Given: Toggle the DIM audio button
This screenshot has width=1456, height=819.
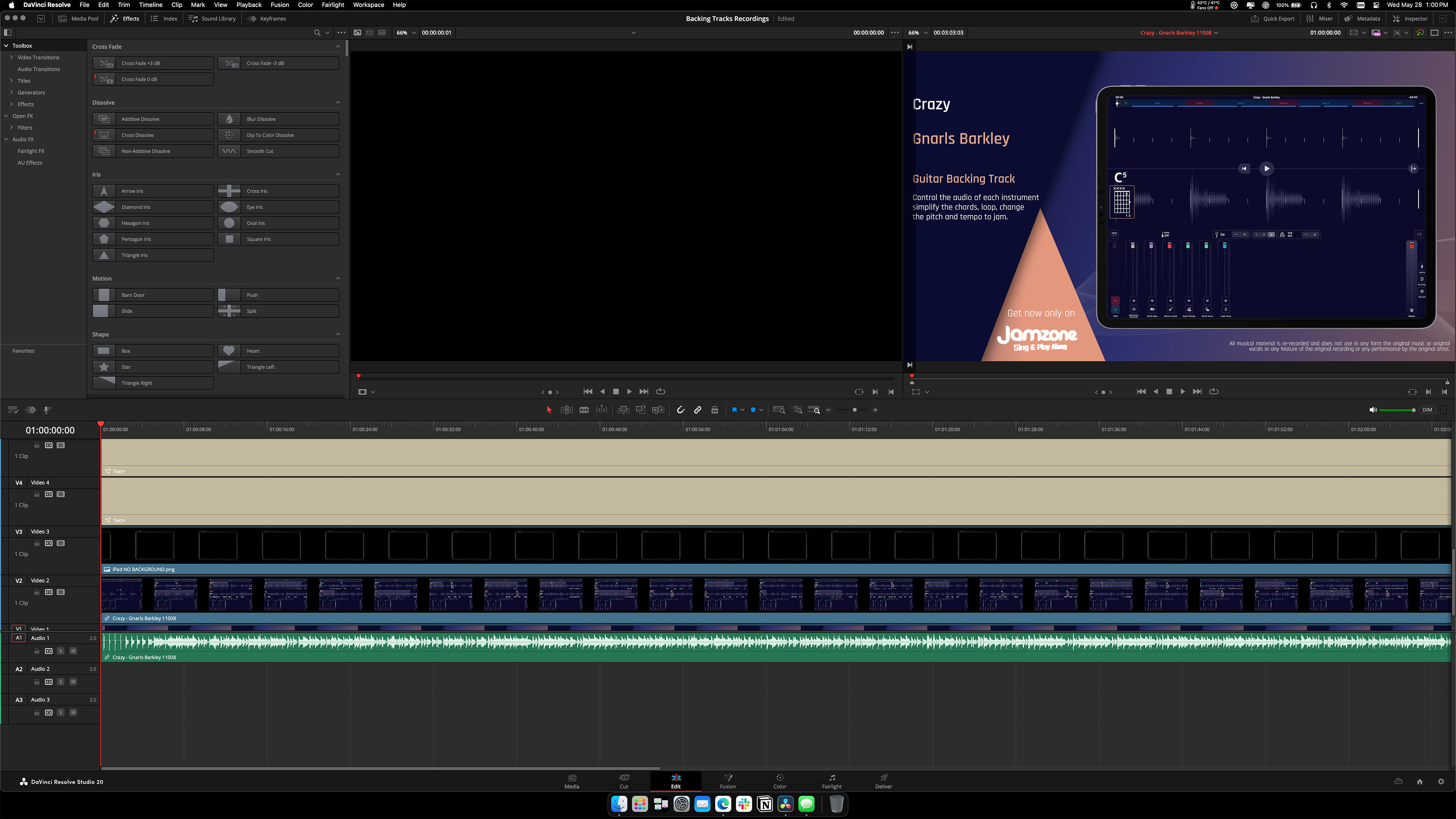Looking at the screenshot, I should (x=1427, y=410).
